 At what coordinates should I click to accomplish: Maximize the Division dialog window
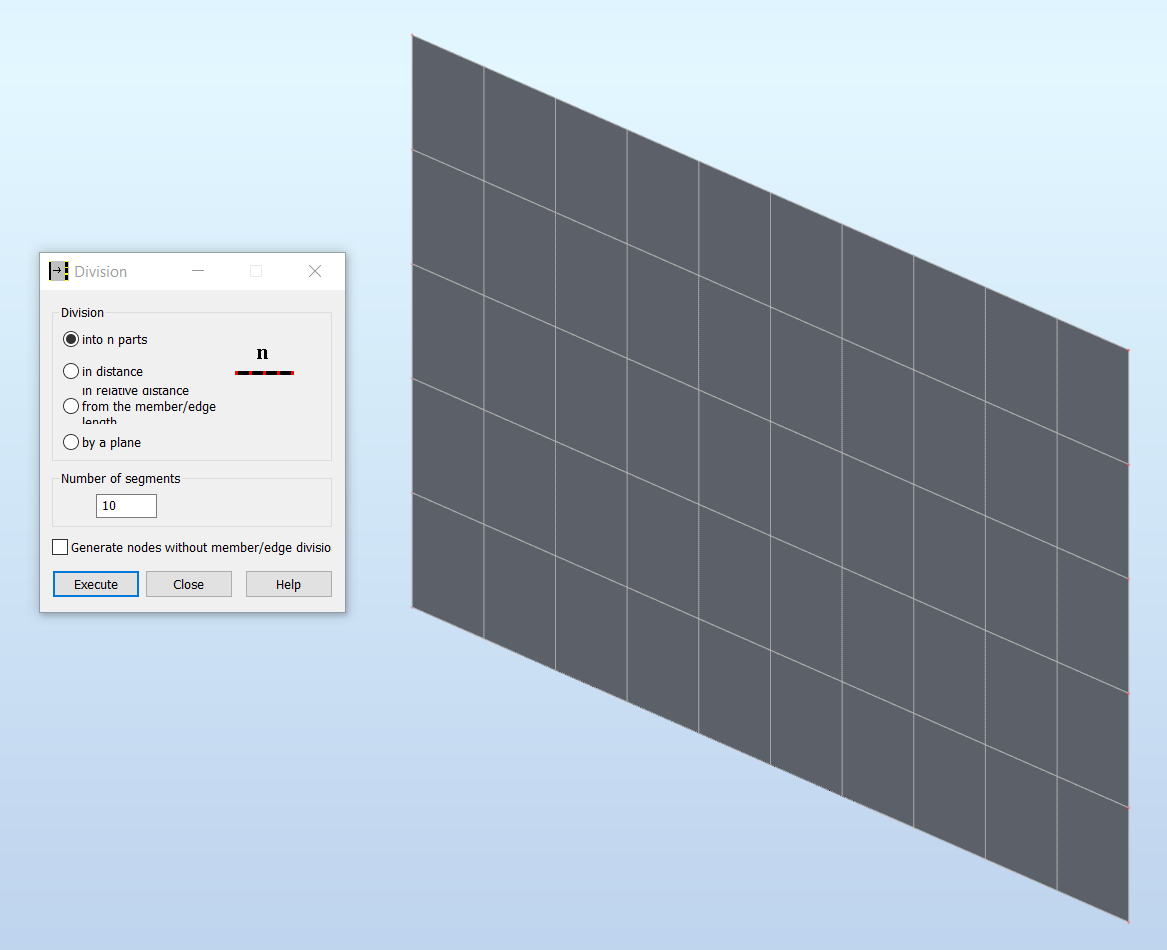point(256,271)
